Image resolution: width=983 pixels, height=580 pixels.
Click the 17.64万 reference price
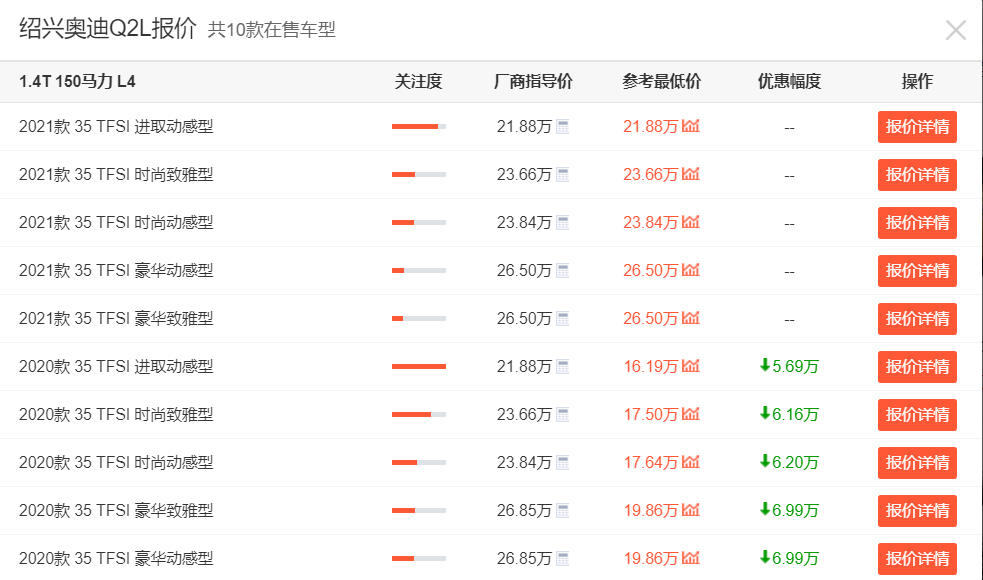[x=651, y=463]
